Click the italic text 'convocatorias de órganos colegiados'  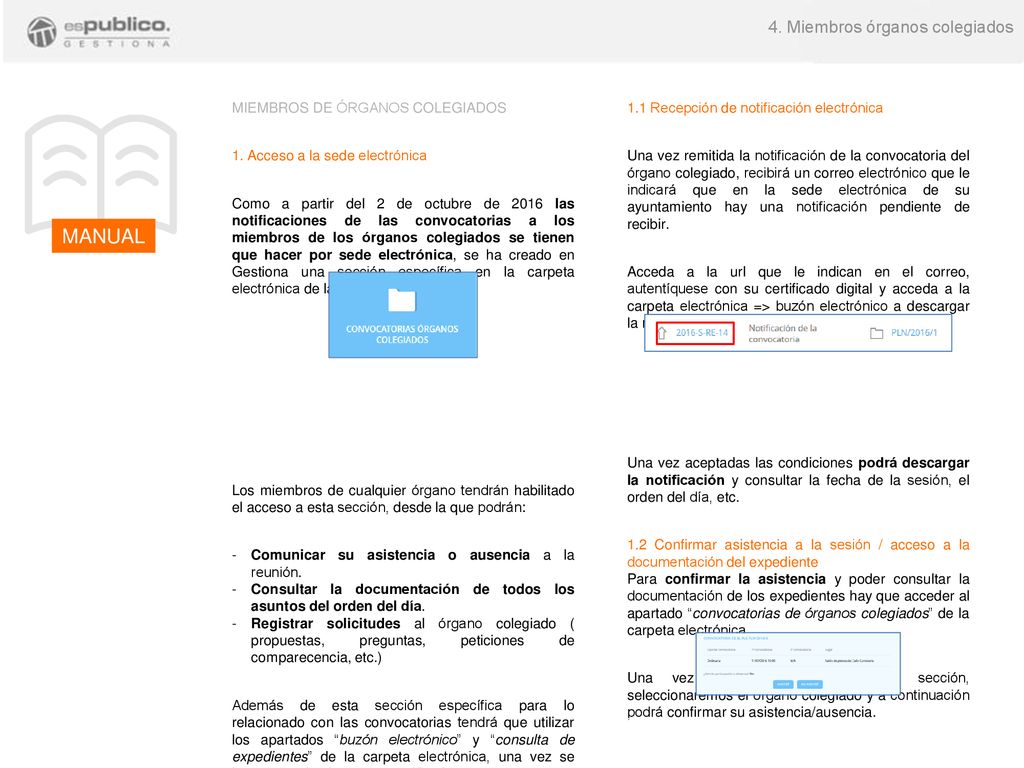(x=810, y=613)
